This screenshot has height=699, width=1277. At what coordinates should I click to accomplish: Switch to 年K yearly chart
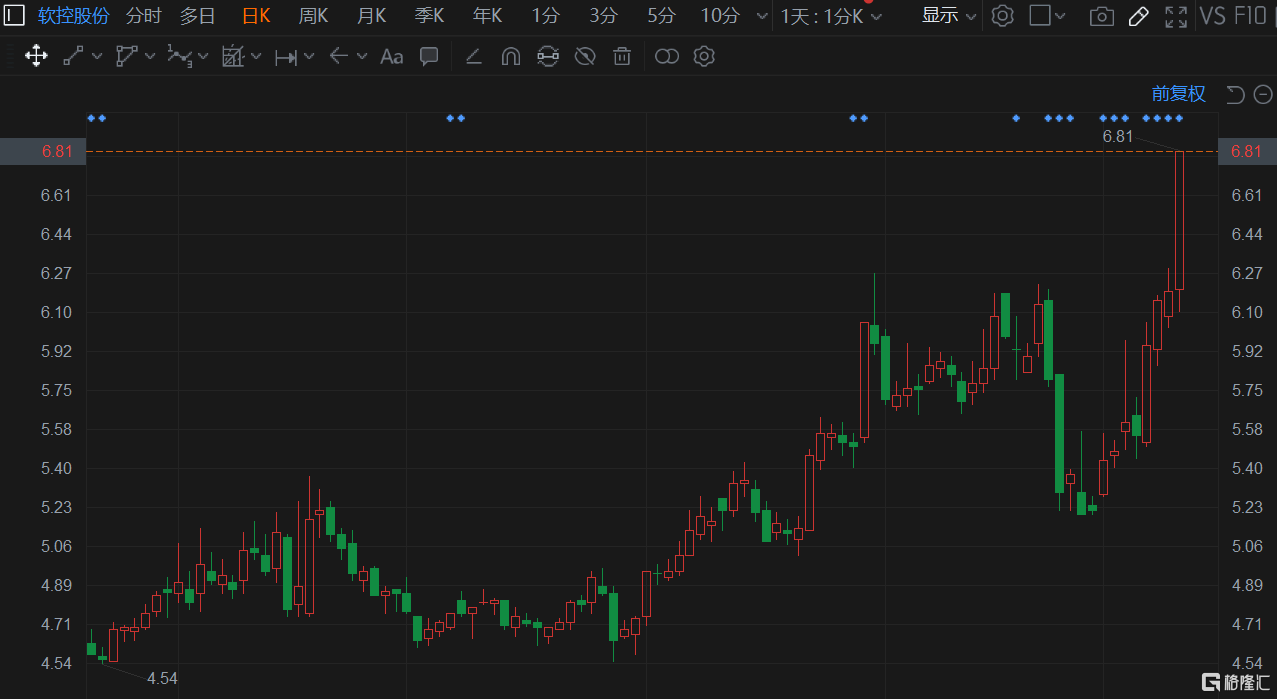(487, 16)
